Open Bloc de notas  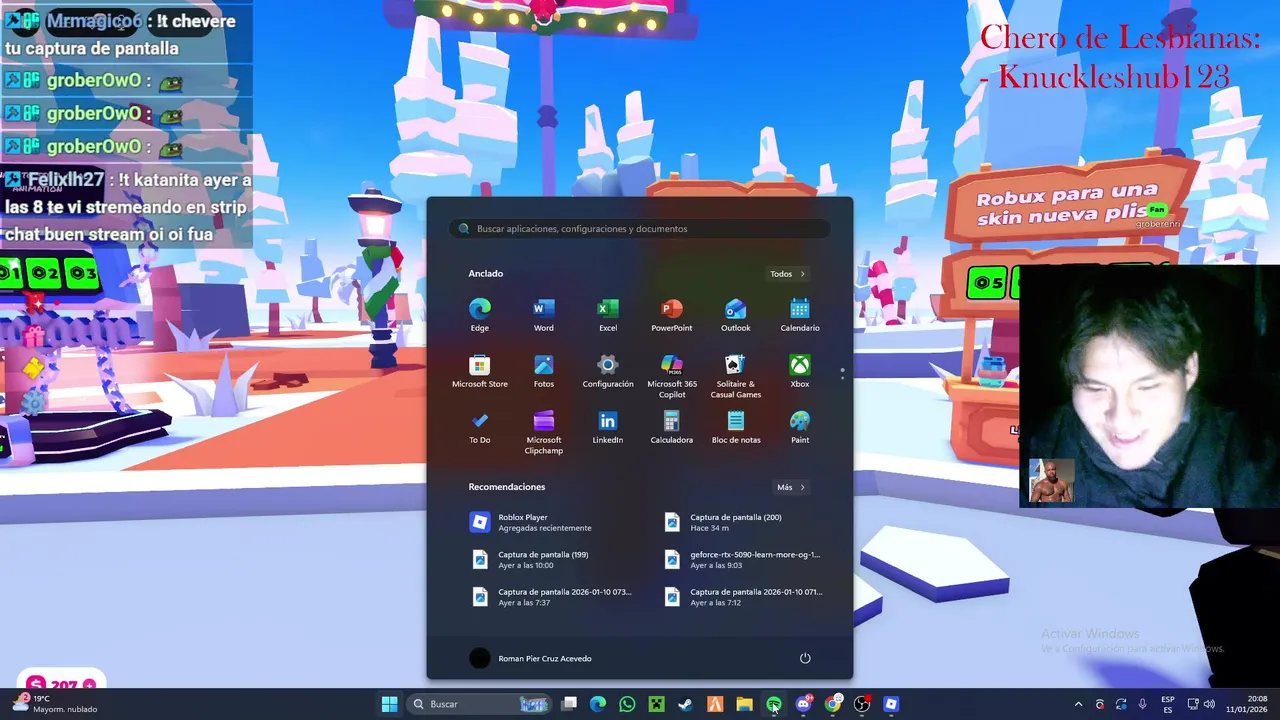[736, 426]
